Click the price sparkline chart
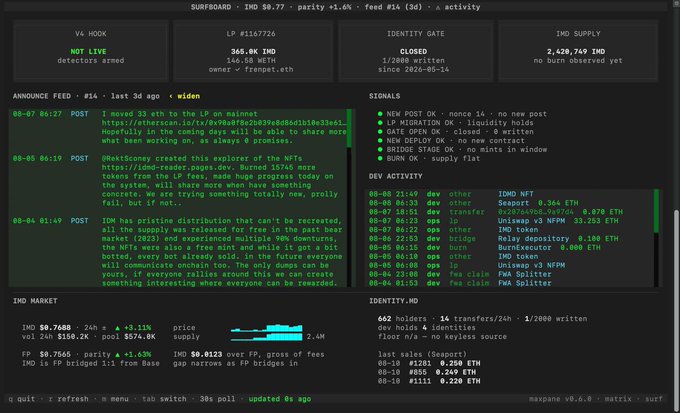 point(267,328)
